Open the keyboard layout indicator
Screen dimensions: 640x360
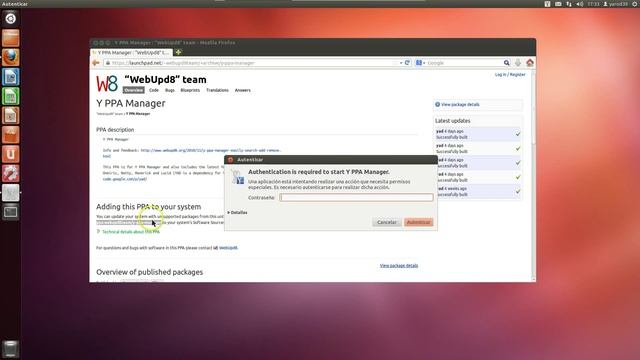[x=558, y=4]
